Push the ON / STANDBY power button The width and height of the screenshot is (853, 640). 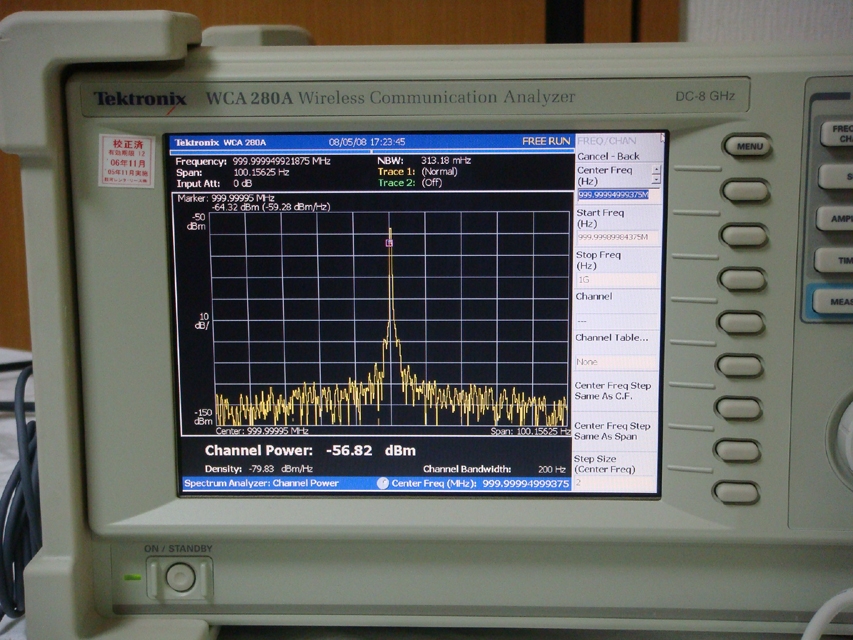coord(180,577)
